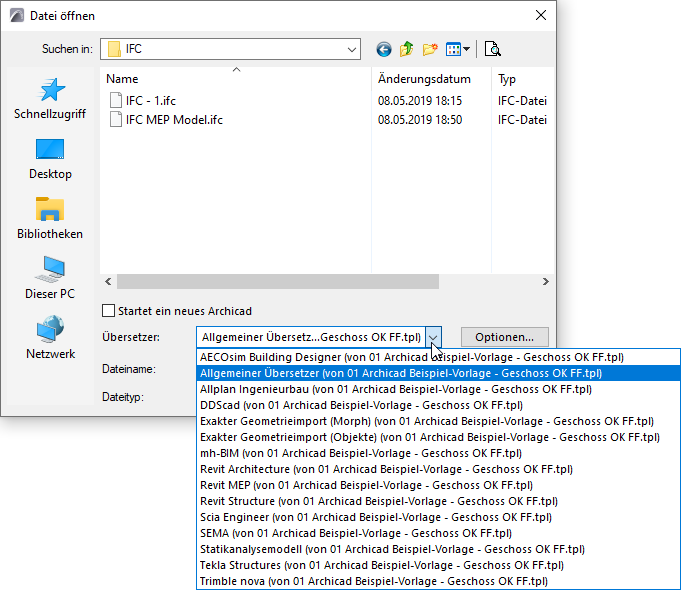Click the file icon of IFC MEP Model.ifc
681x590 pixels.
[116, 119]
